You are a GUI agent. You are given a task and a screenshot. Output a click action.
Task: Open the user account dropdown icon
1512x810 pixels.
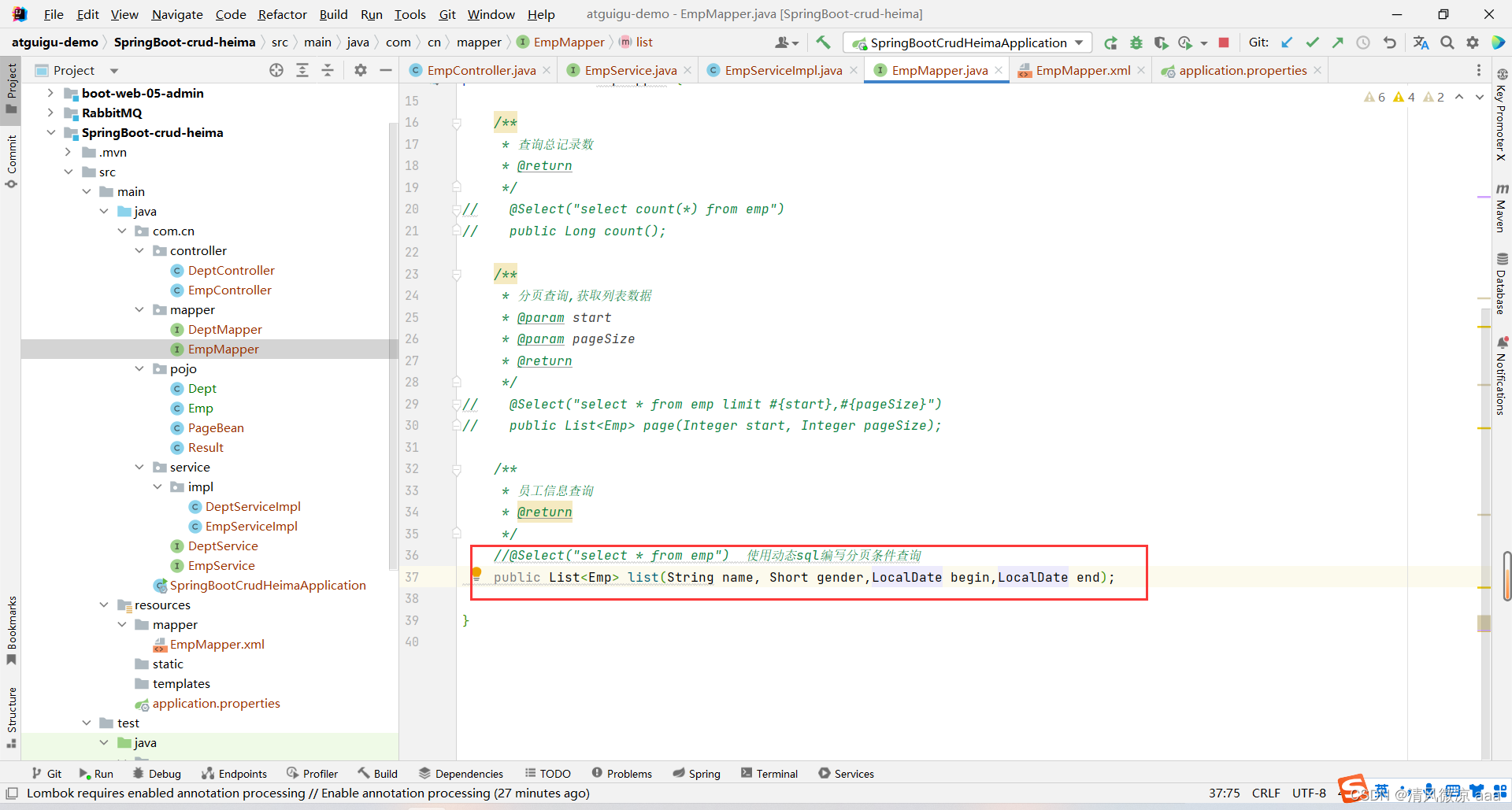pos(786,43)
